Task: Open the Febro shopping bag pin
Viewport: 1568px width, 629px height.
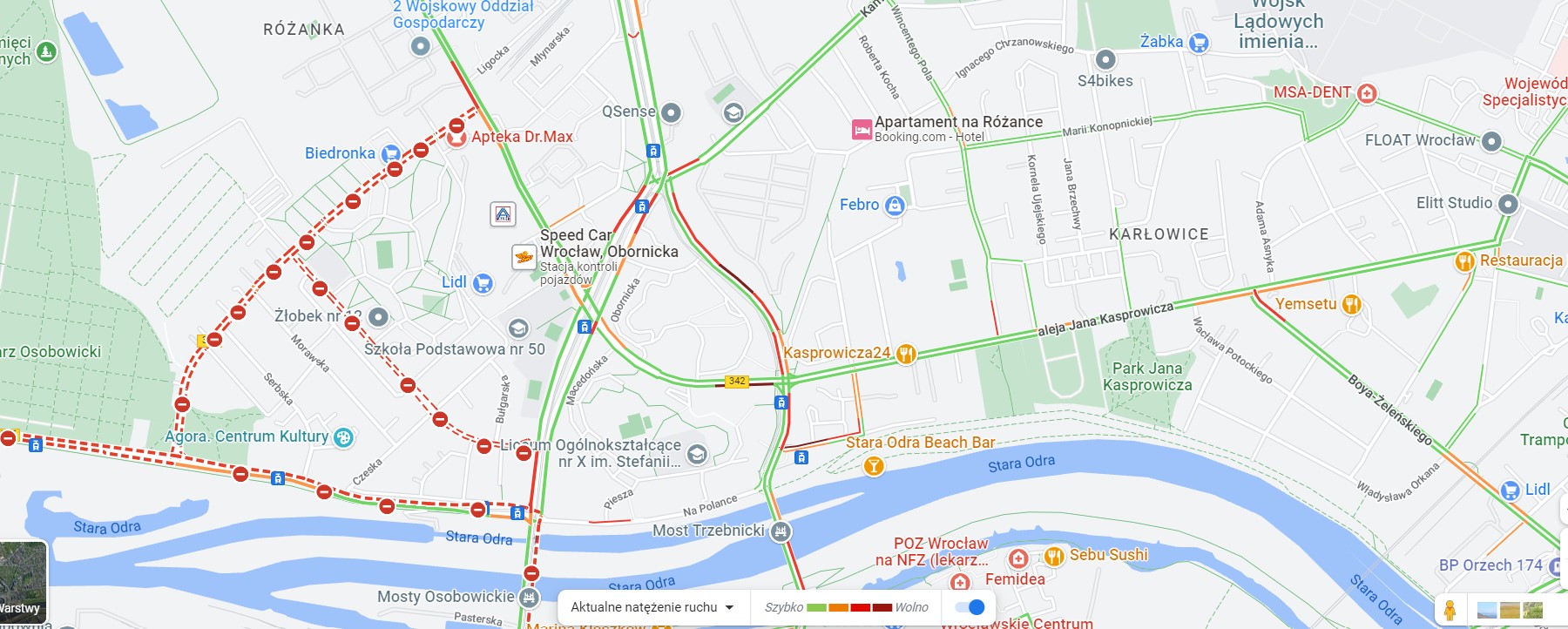Action: coord(895,206)
